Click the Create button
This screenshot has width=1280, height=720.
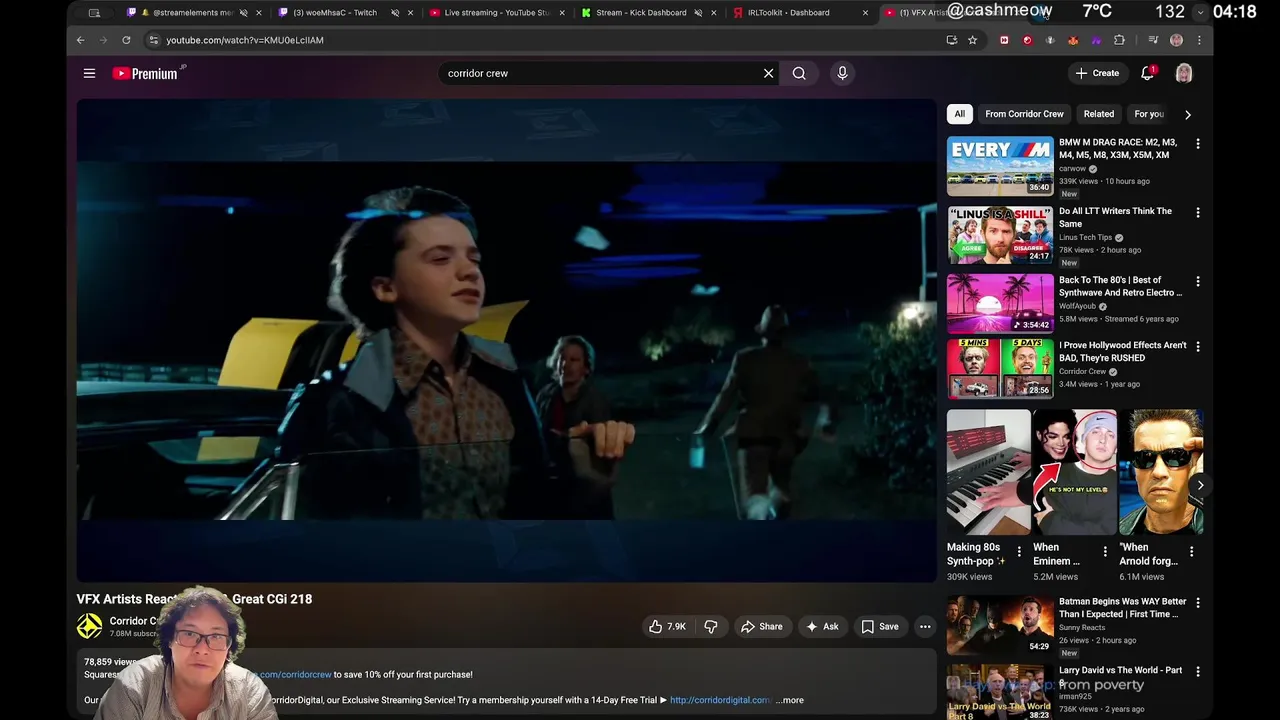point(1097,73)
